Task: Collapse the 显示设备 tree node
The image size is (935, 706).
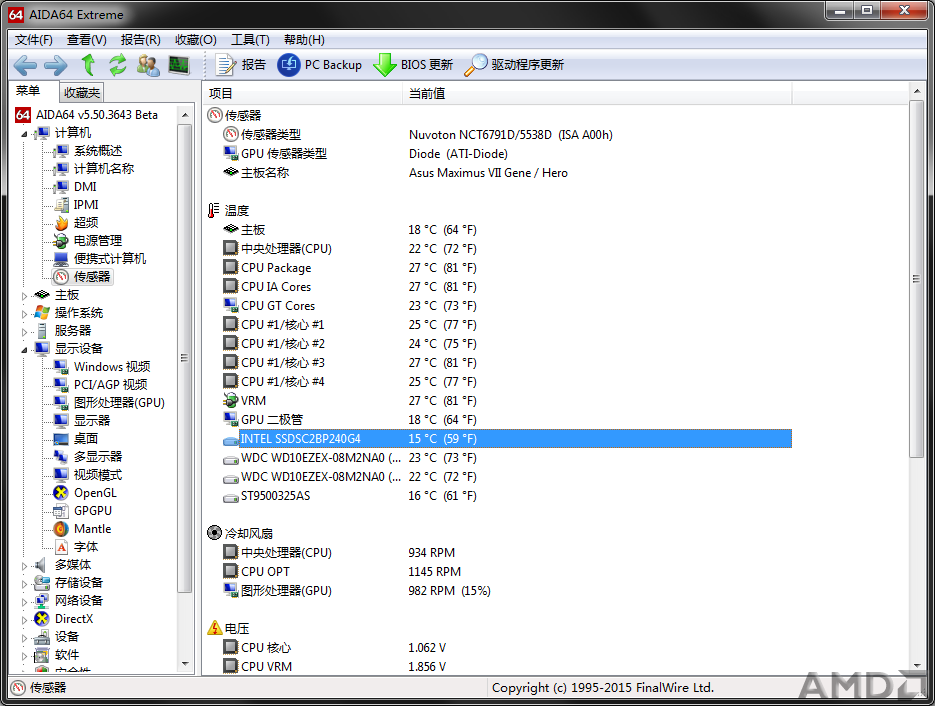Action: [24, 349]
